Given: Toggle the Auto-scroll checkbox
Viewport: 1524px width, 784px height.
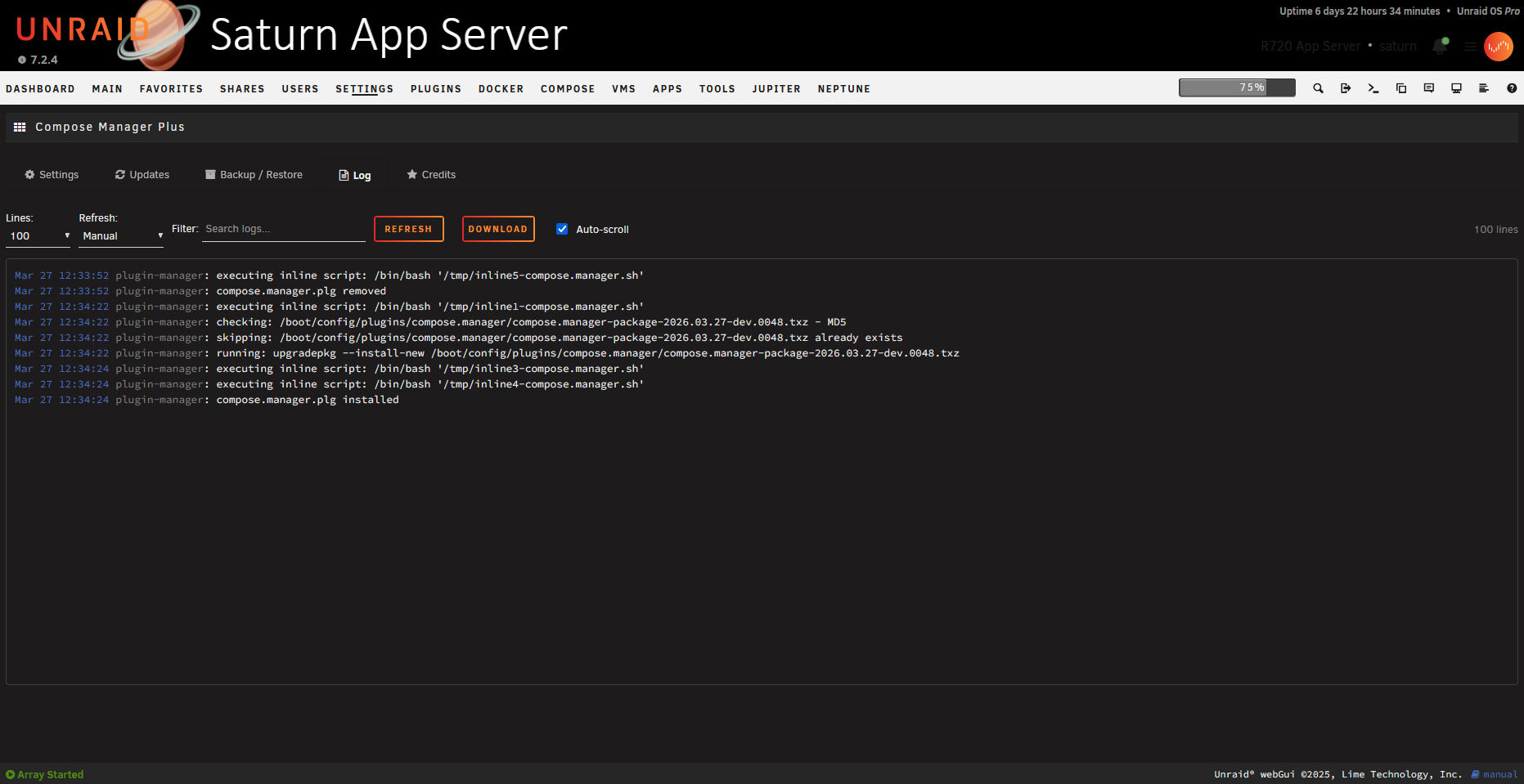Looking at the screenshot, I should [562, 229].
